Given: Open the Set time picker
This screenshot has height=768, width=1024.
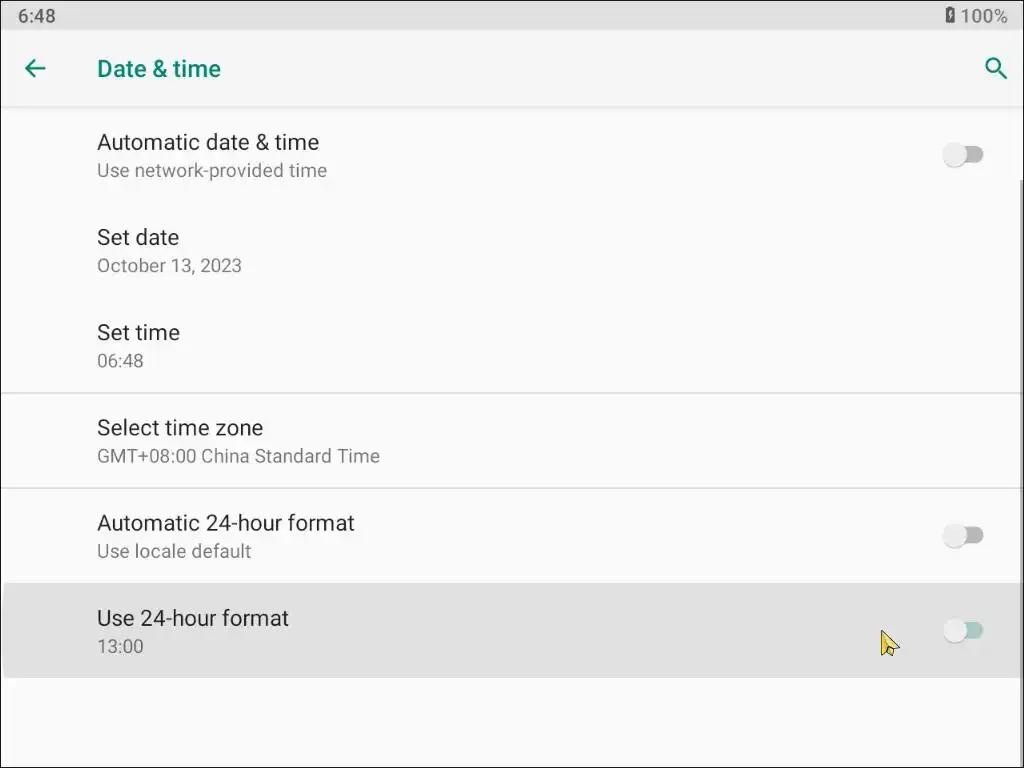Looking at the screenshot, I should pyautogui.click(x=138, y=333).
